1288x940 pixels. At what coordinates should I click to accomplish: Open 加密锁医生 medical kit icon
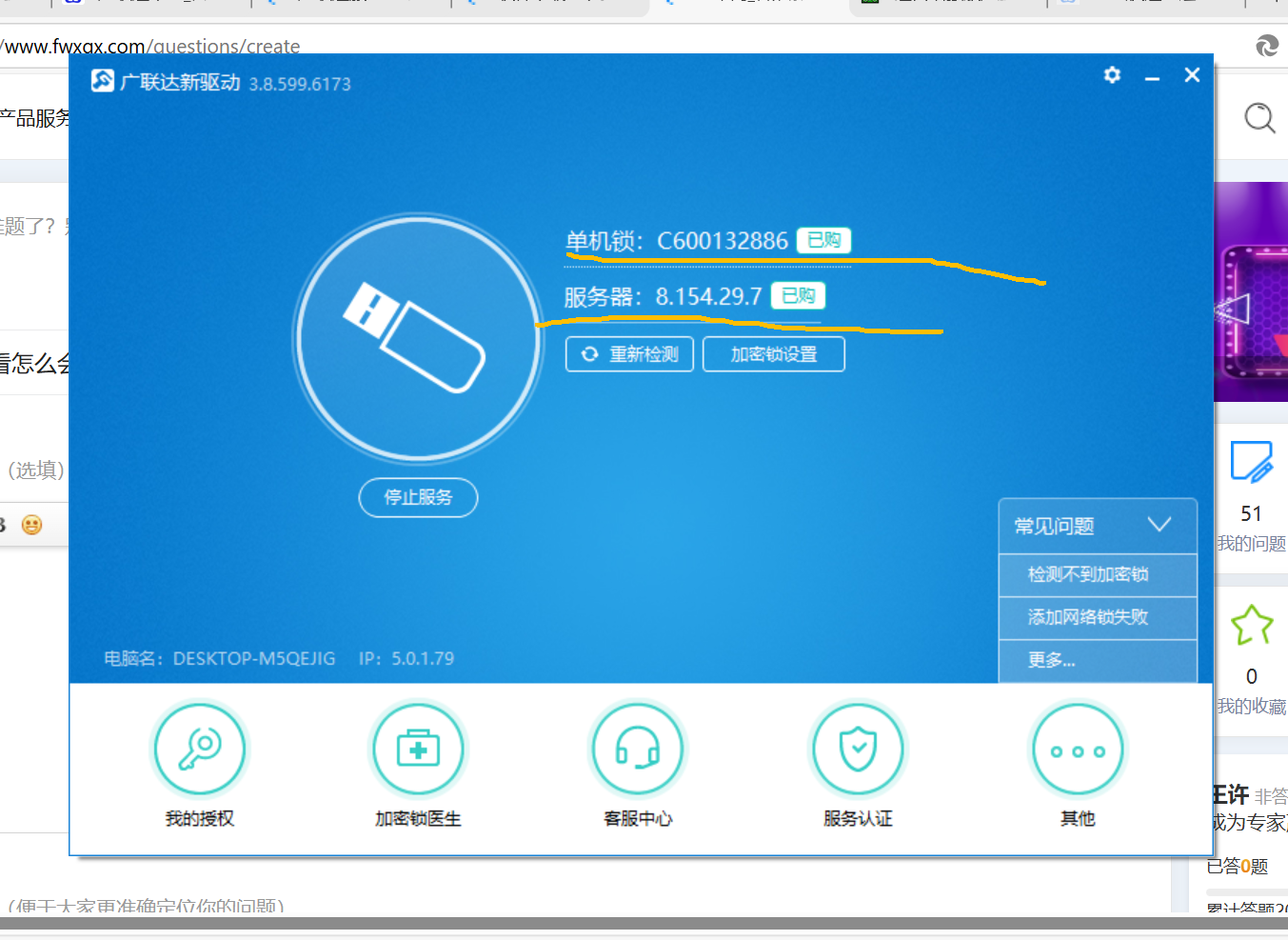[418, 750]
